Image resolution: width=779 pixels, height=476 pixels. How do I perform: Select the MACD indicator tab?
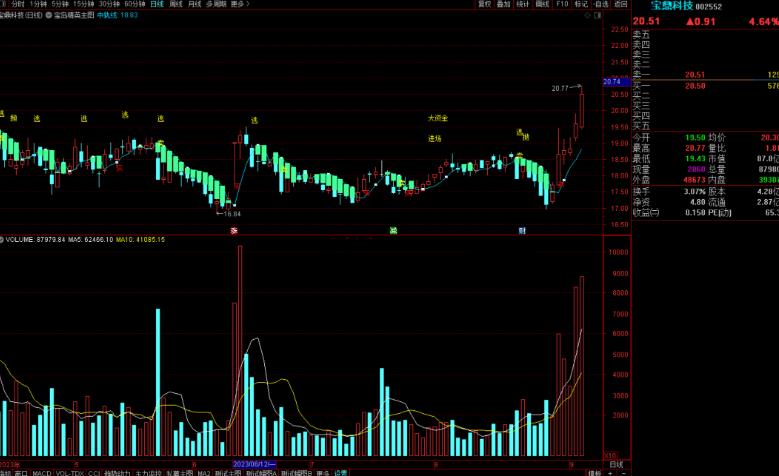[x=42, y=473]
